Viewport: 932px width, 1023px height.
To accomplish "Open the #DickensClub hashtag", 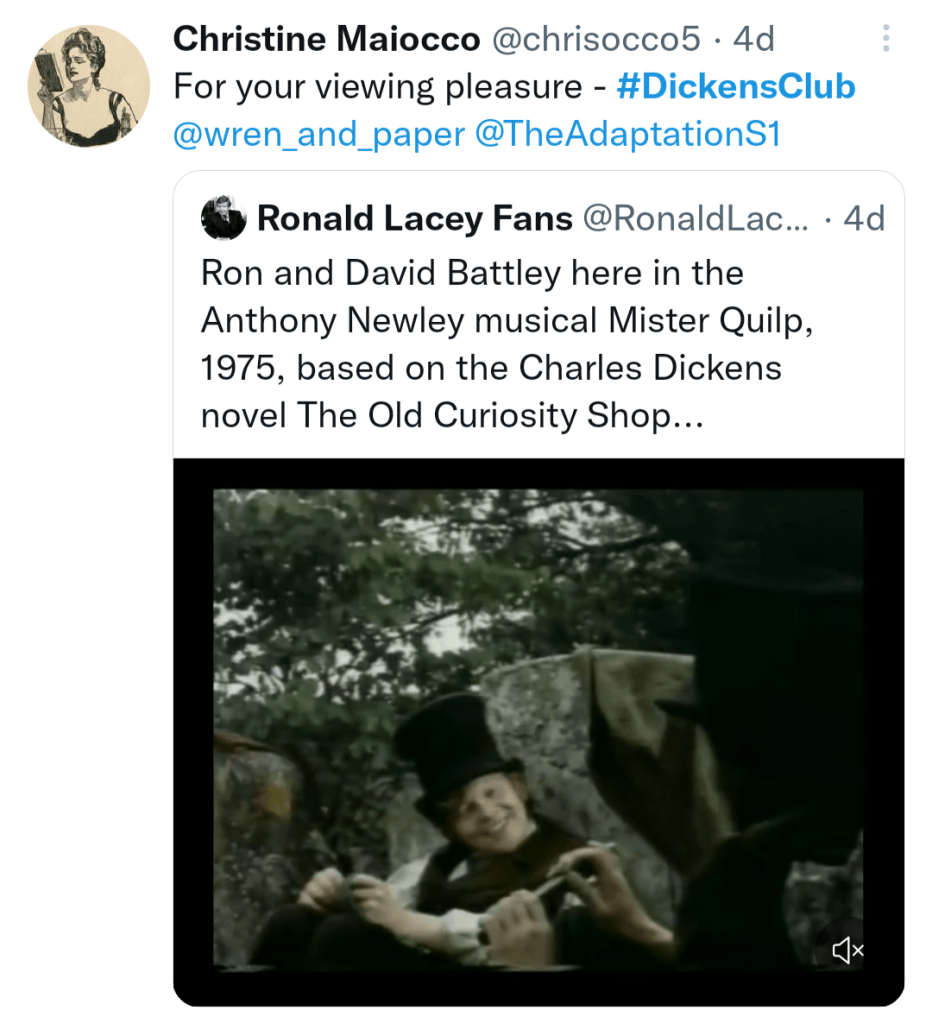I will (737, 87).
